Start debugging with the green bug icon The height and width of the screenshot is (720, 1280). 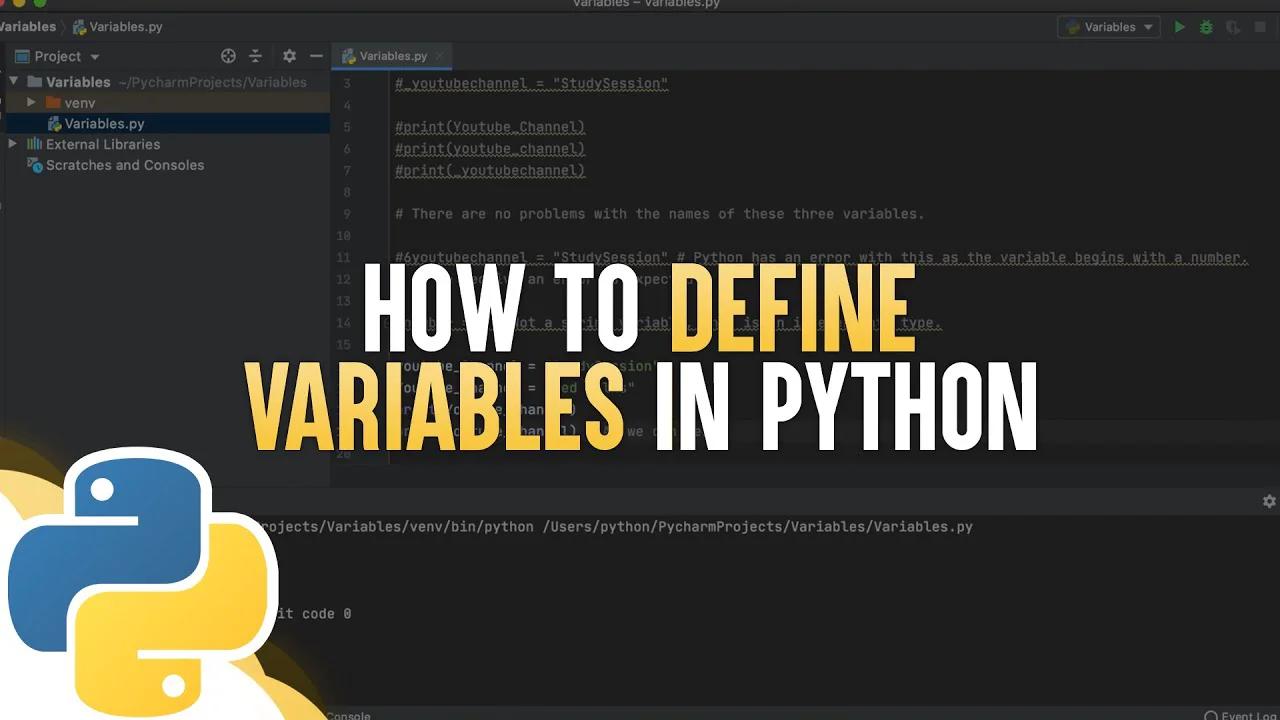click(x=1206, y=28)
